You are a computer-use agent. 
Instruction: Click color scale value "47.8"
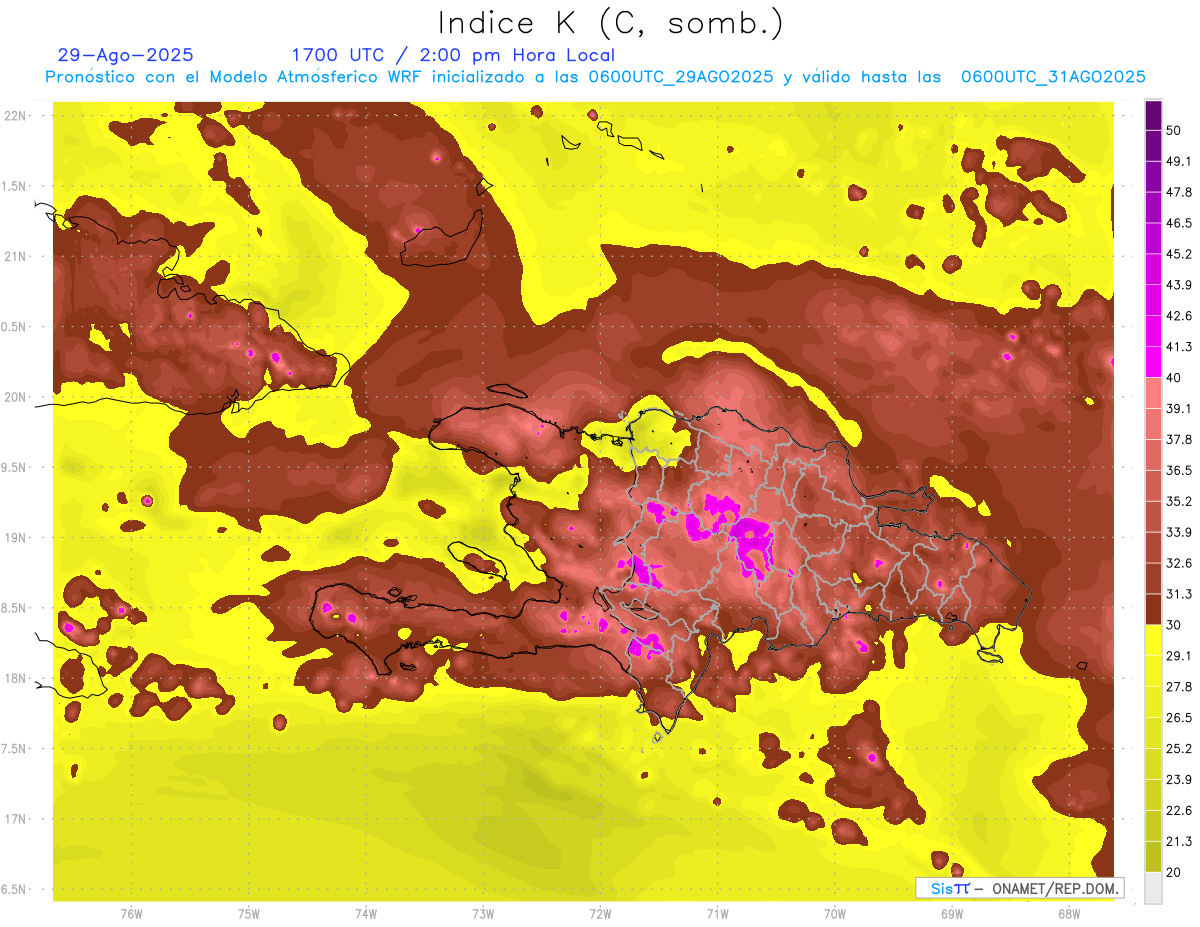pos(1178,192)
